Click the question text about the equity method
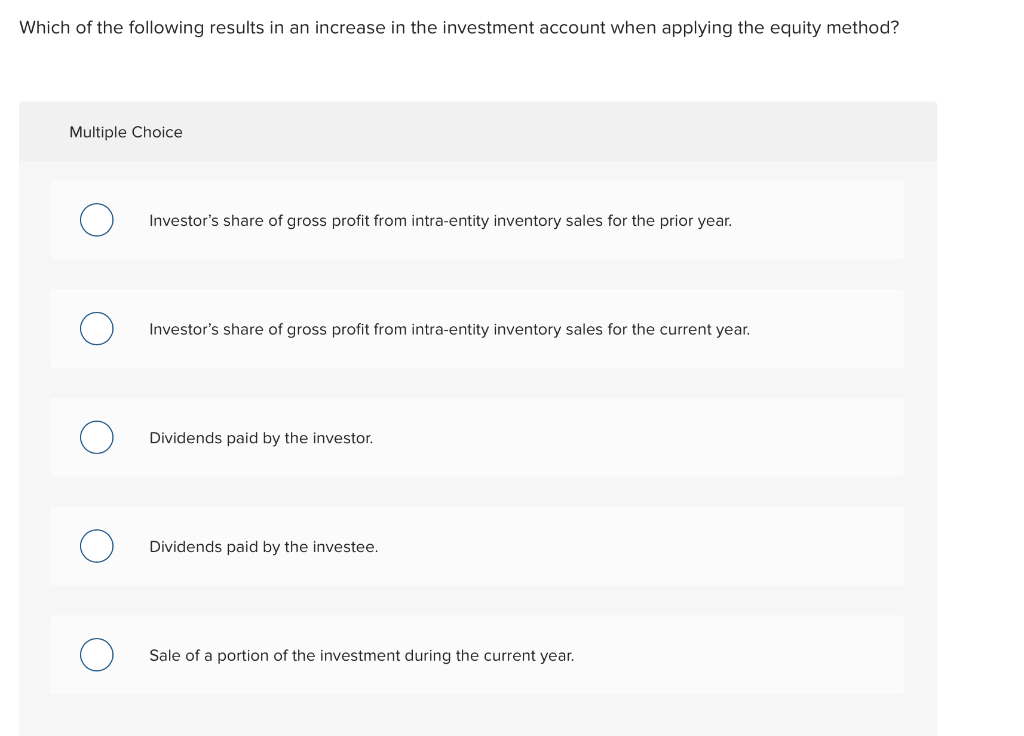 [x=458, y=27]
